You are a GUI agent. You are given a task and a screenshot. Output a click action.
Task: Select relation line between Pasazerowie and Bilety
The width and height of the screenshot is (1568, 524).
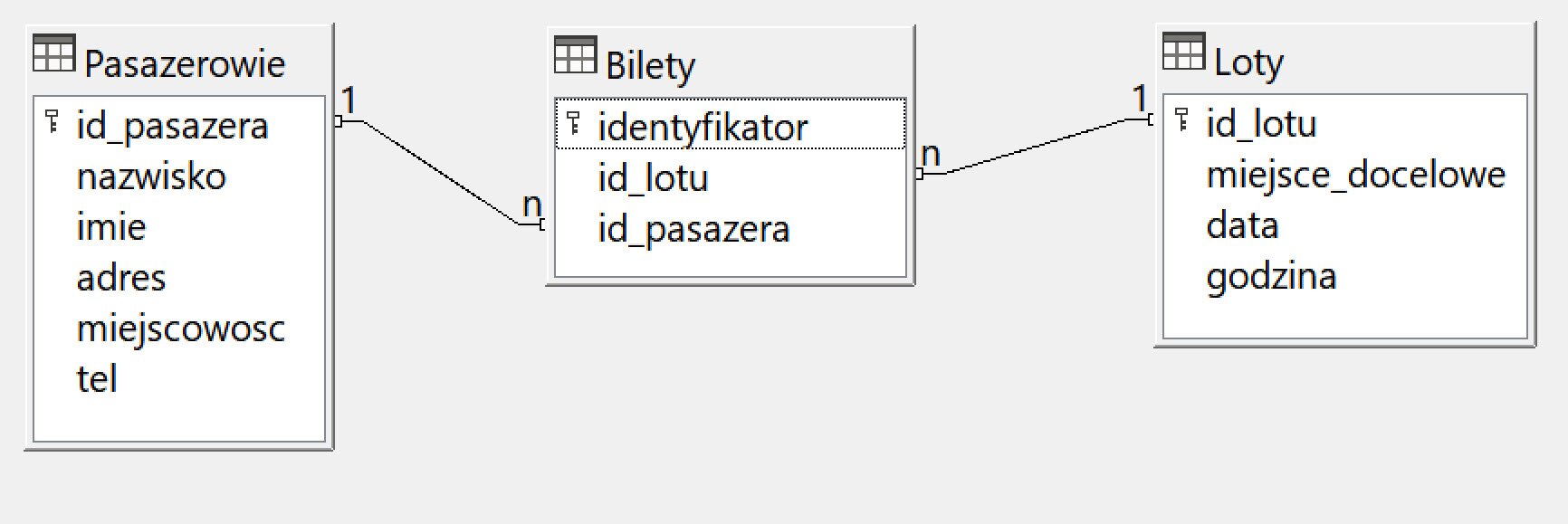440,172
